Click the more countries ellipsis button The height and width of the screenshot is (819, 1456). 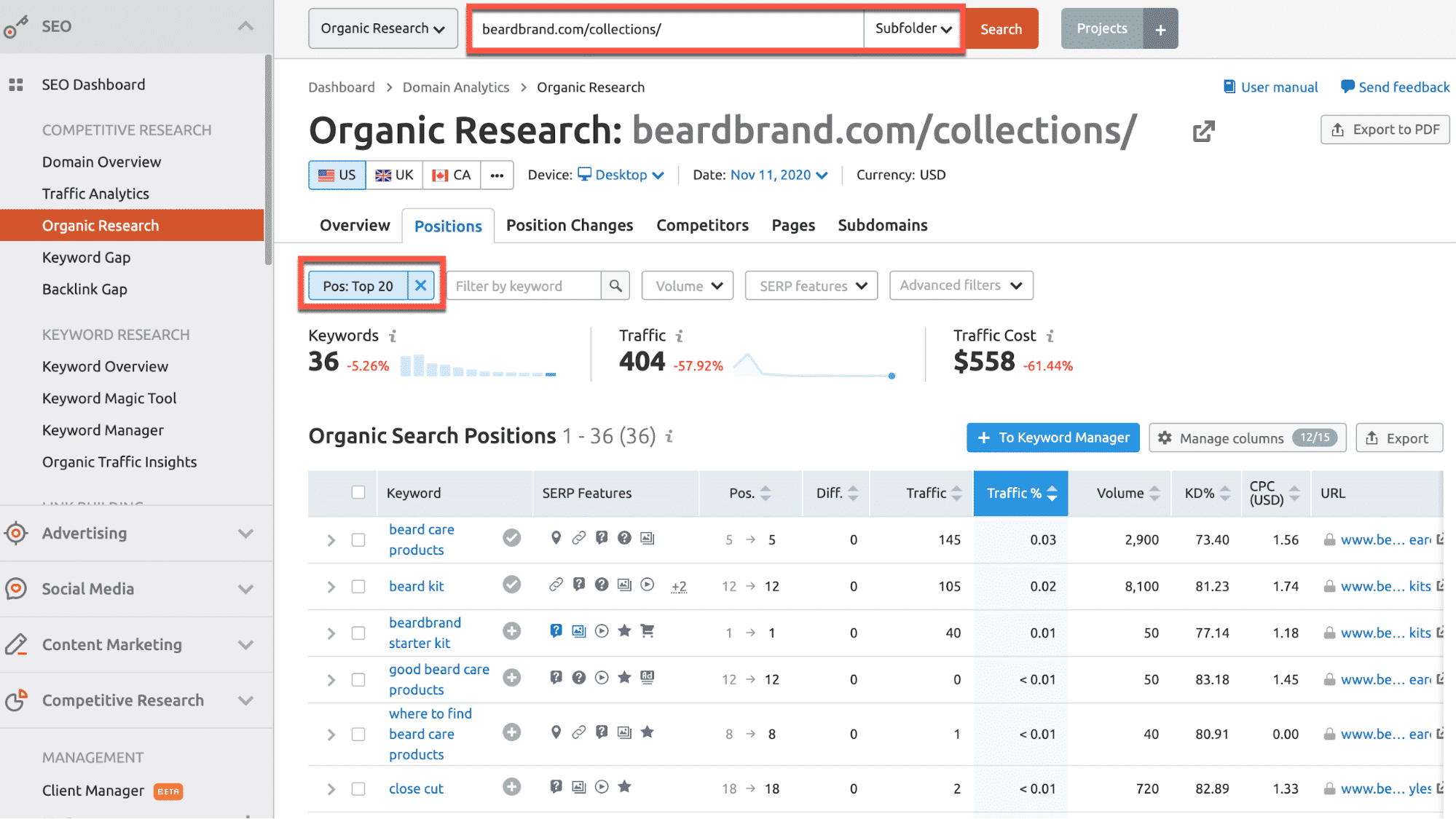point(497,175)
